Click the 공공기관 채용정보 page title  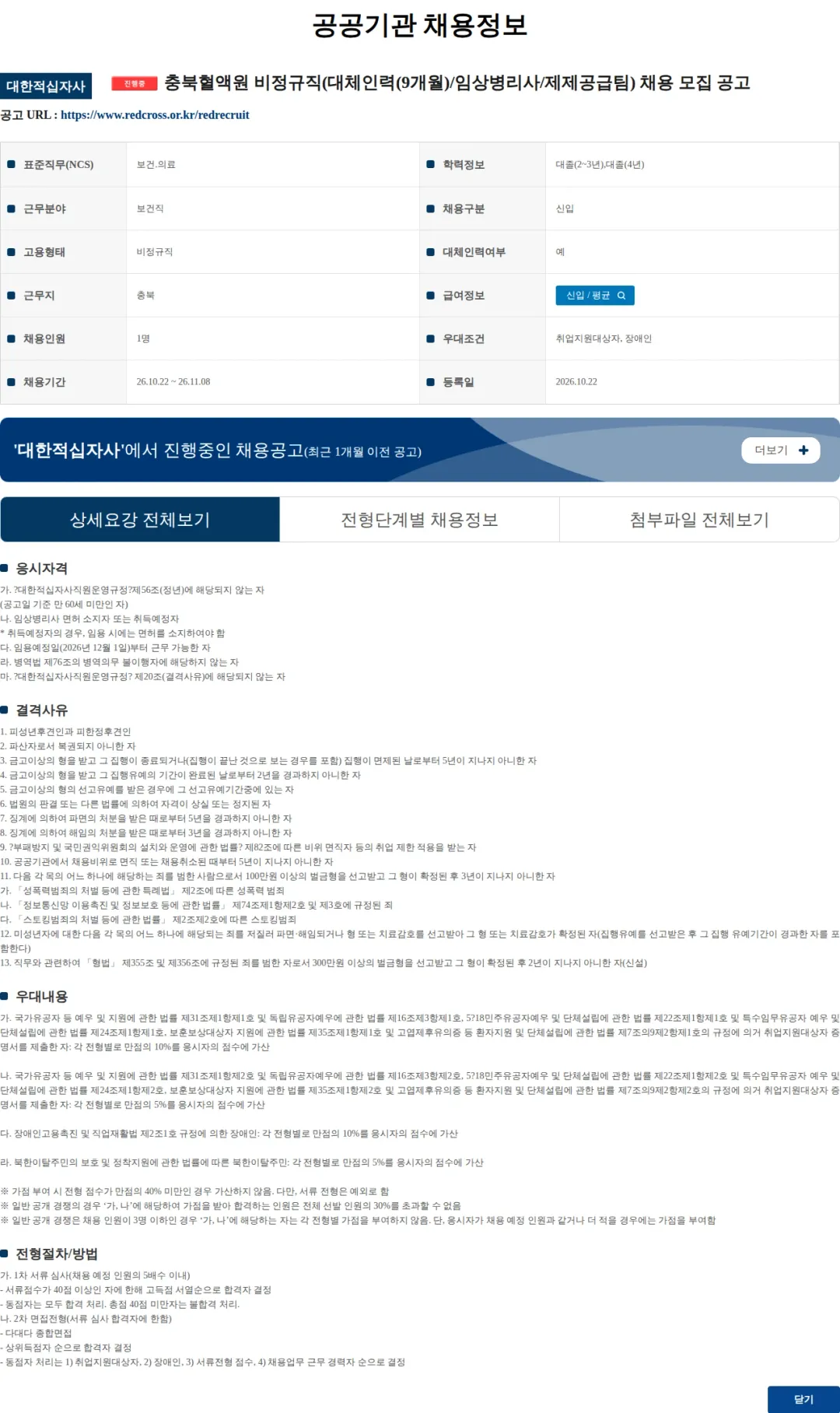tap(420, 26)
